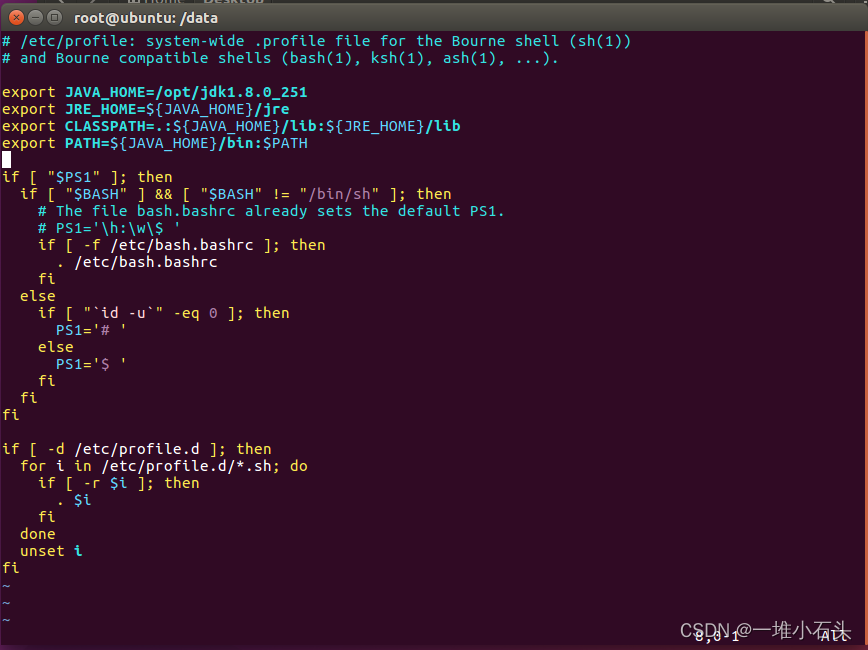Screen dimensions: 868x650
Task: Click the vim cursor block on empty line
Action: (7, 159)
